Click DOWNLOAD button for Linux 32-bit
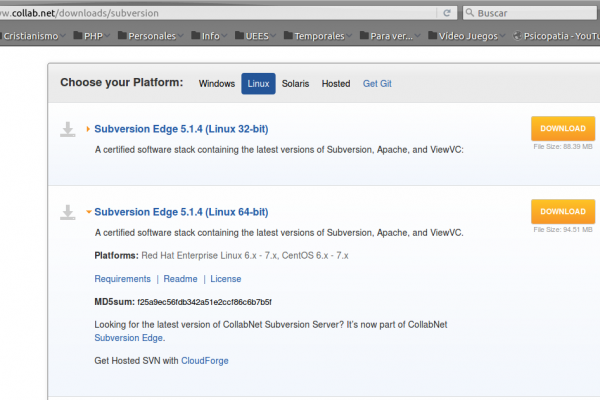Screen dimensions: 600x400 coord(563,129)
